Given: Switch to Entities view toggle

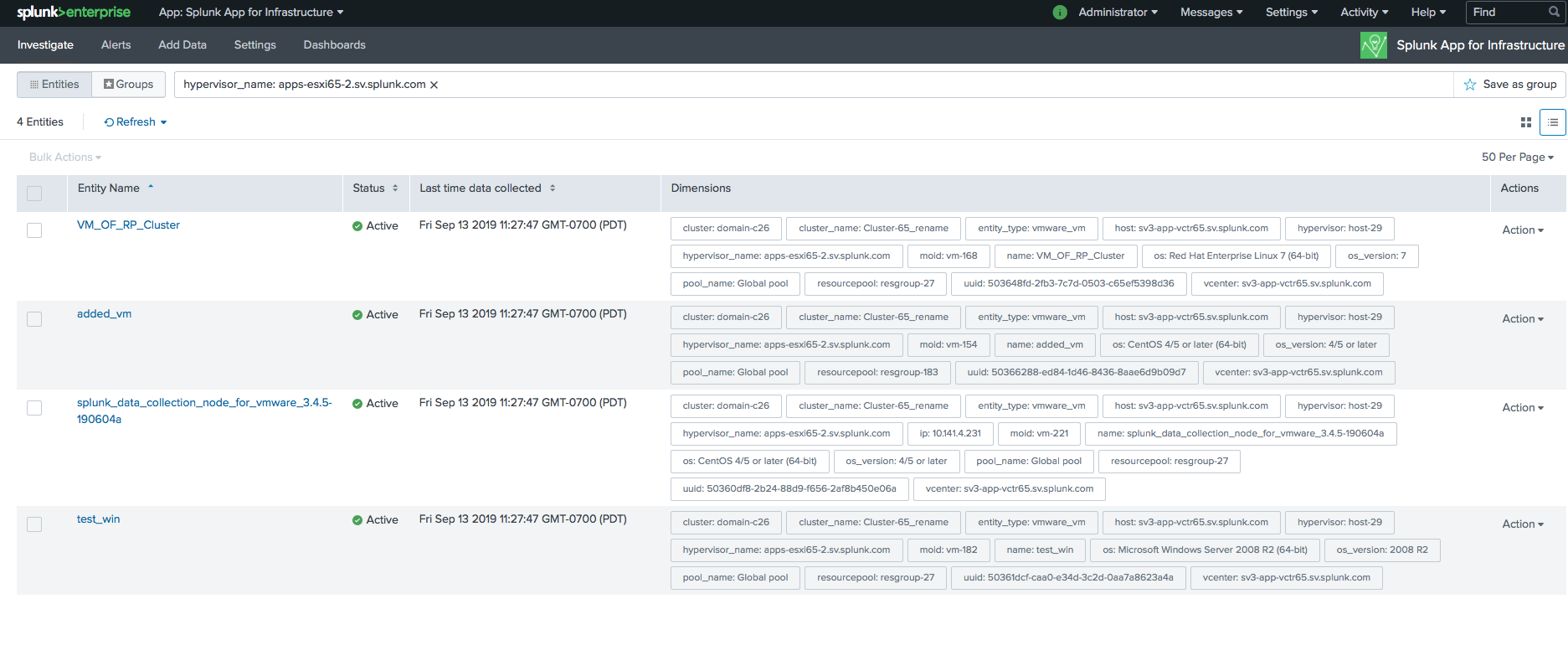Looking at the screenshot, I should coord(54,85).
